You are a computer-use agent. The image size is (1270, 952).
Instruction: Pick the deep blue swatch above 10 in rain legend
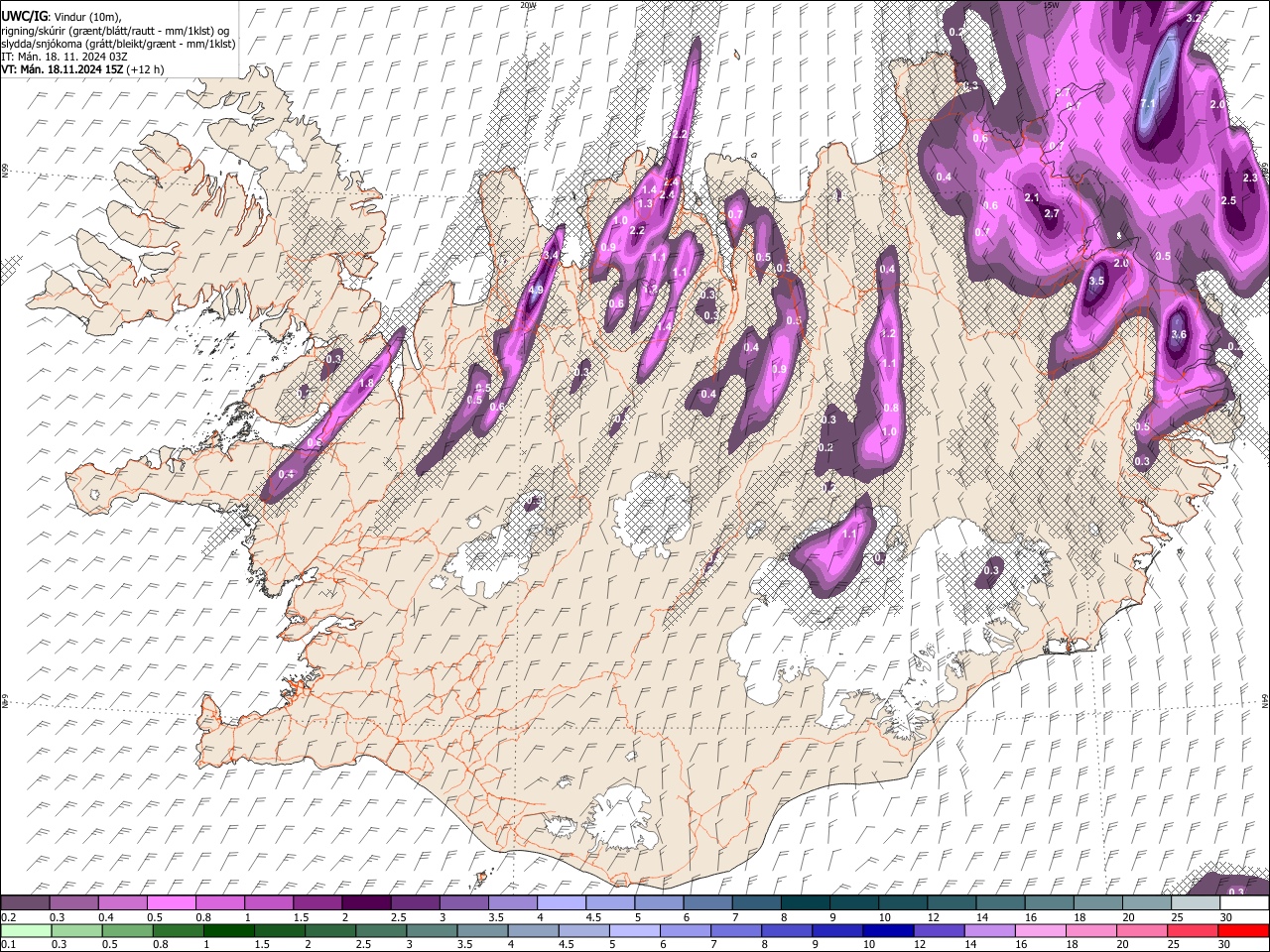[x=889, y=931]
